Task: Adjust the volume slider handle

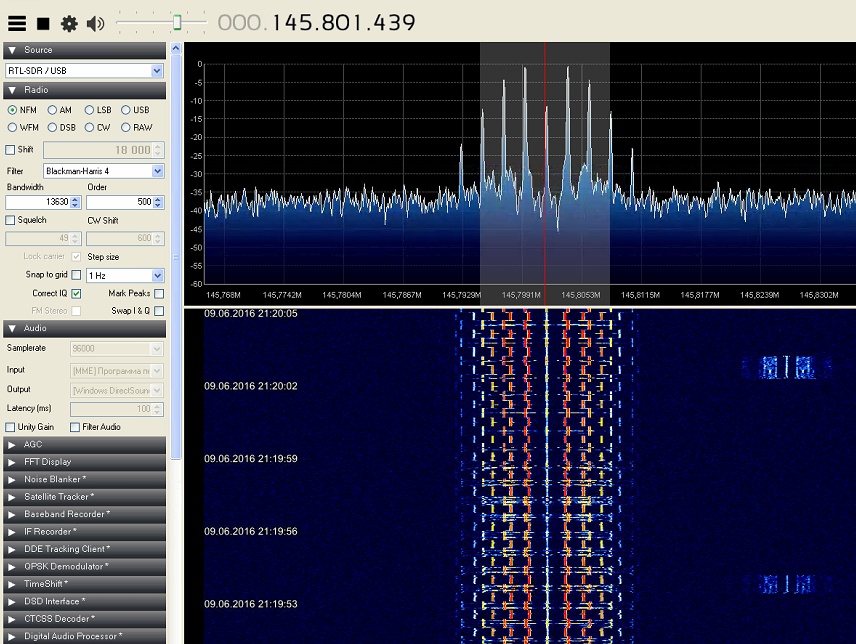Action: pos(177,22)
